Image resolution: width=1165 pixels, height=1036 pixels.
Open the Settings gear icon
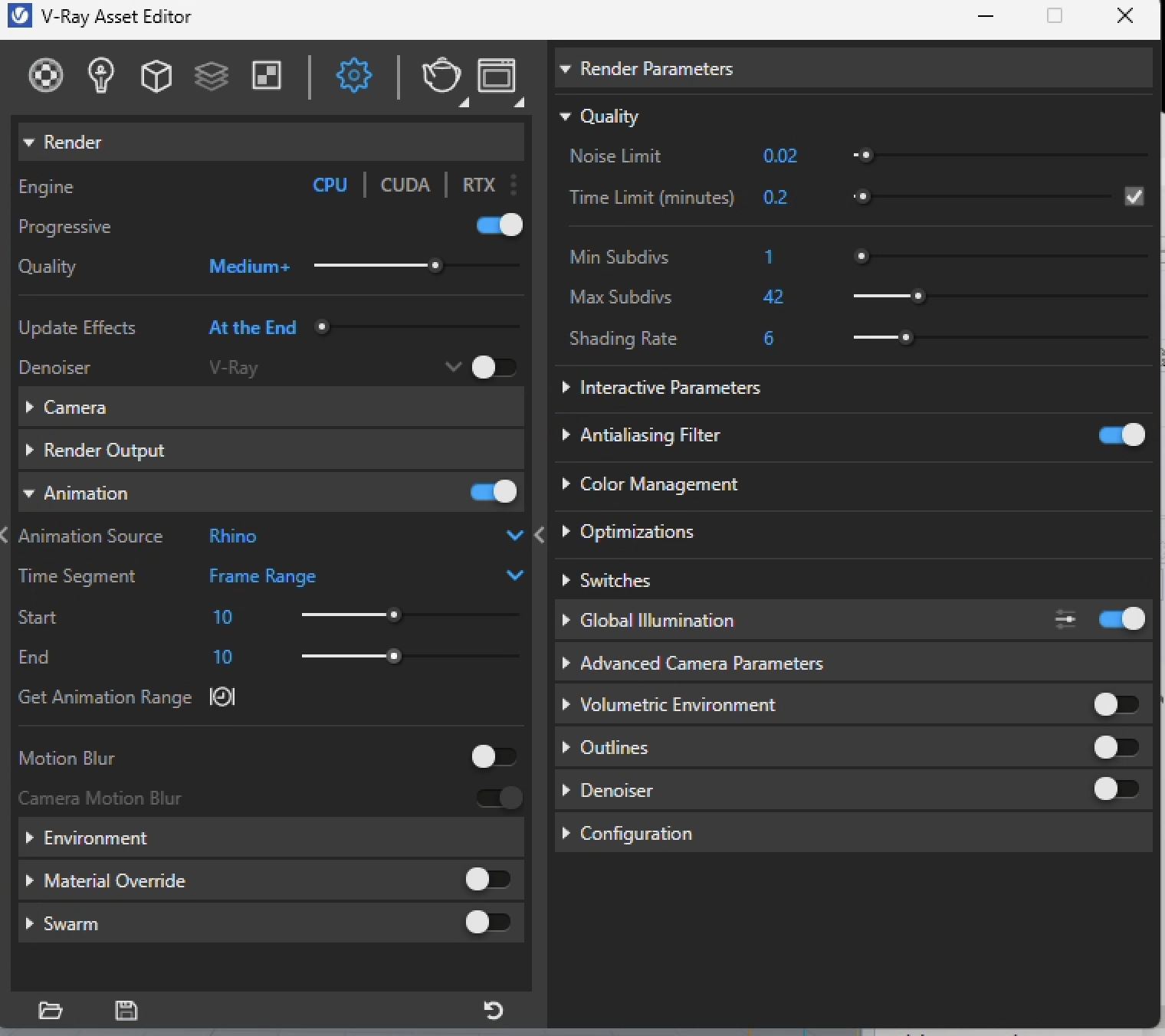[353, 75]
